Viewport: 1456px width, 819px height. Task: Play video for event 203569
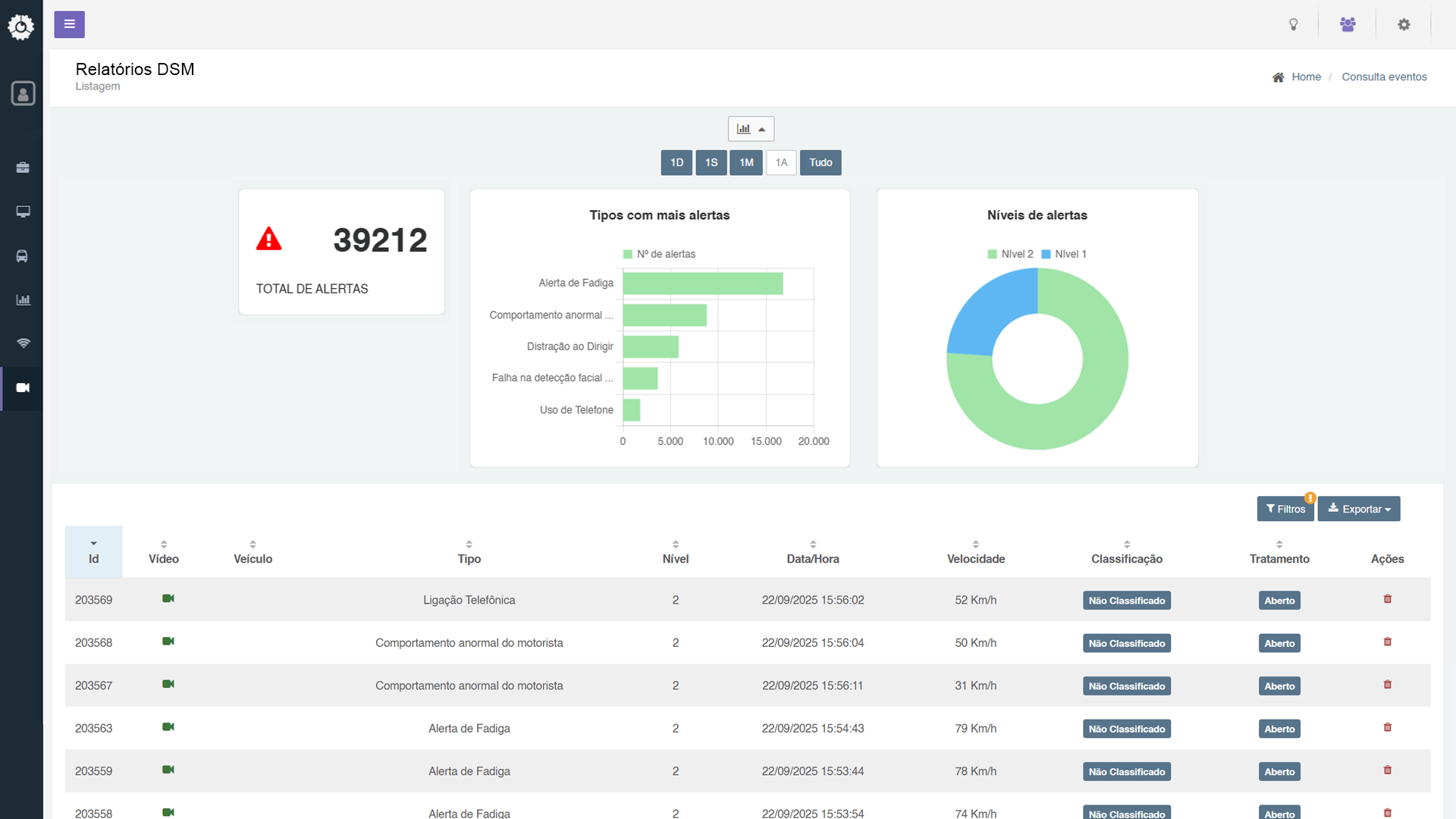168,599
